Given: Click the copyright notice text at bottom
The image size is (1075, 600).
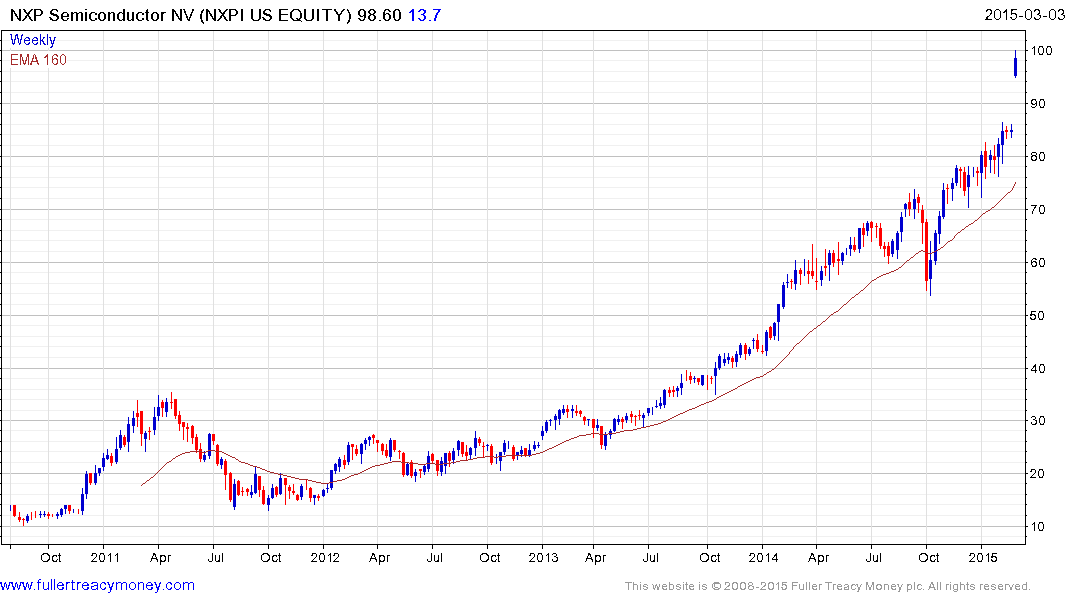Looking at the screenshot, I should (x=828, y=586).
